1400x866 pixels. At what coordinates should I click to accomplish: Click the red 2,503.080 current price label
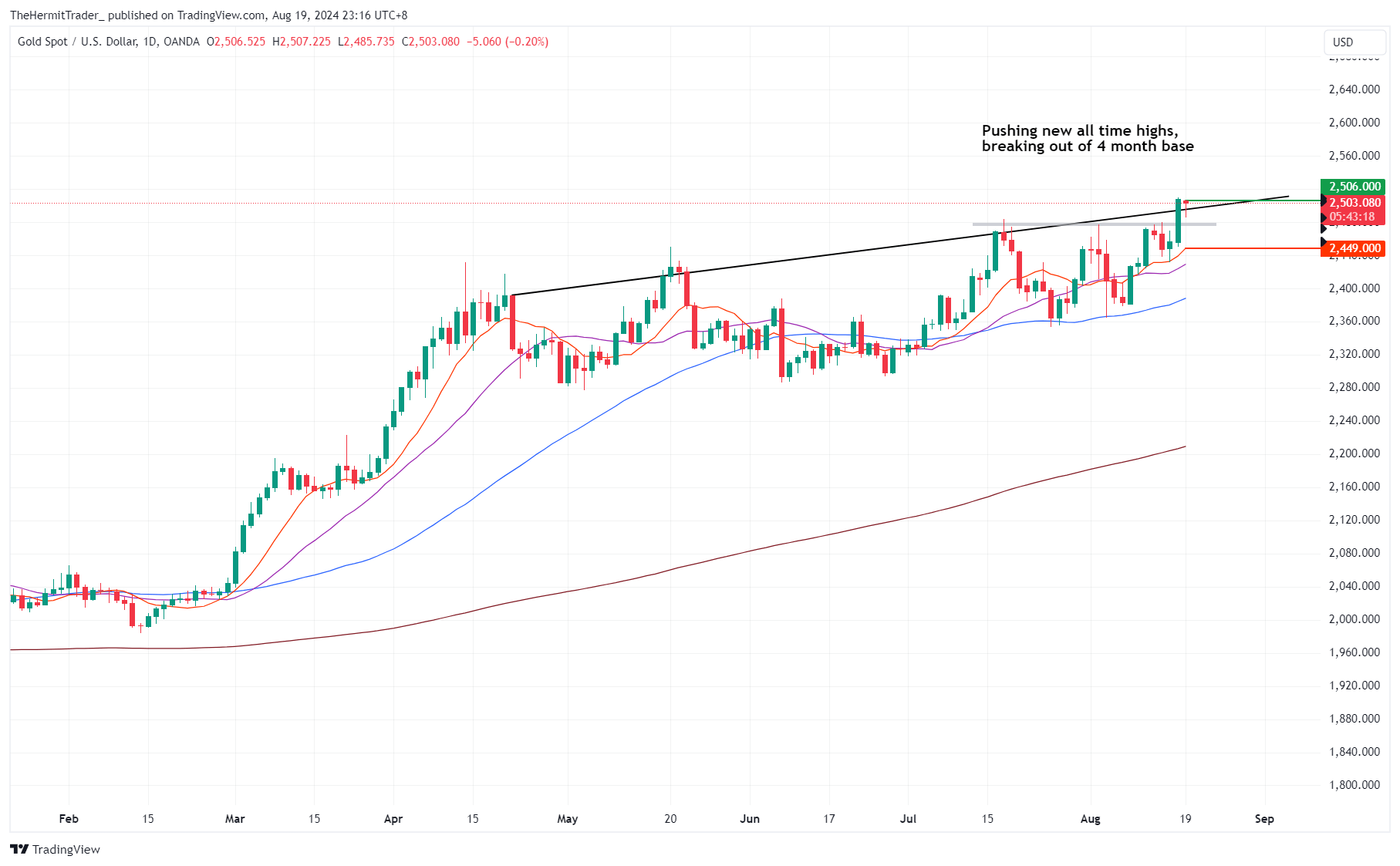(x=1354, y=203)
